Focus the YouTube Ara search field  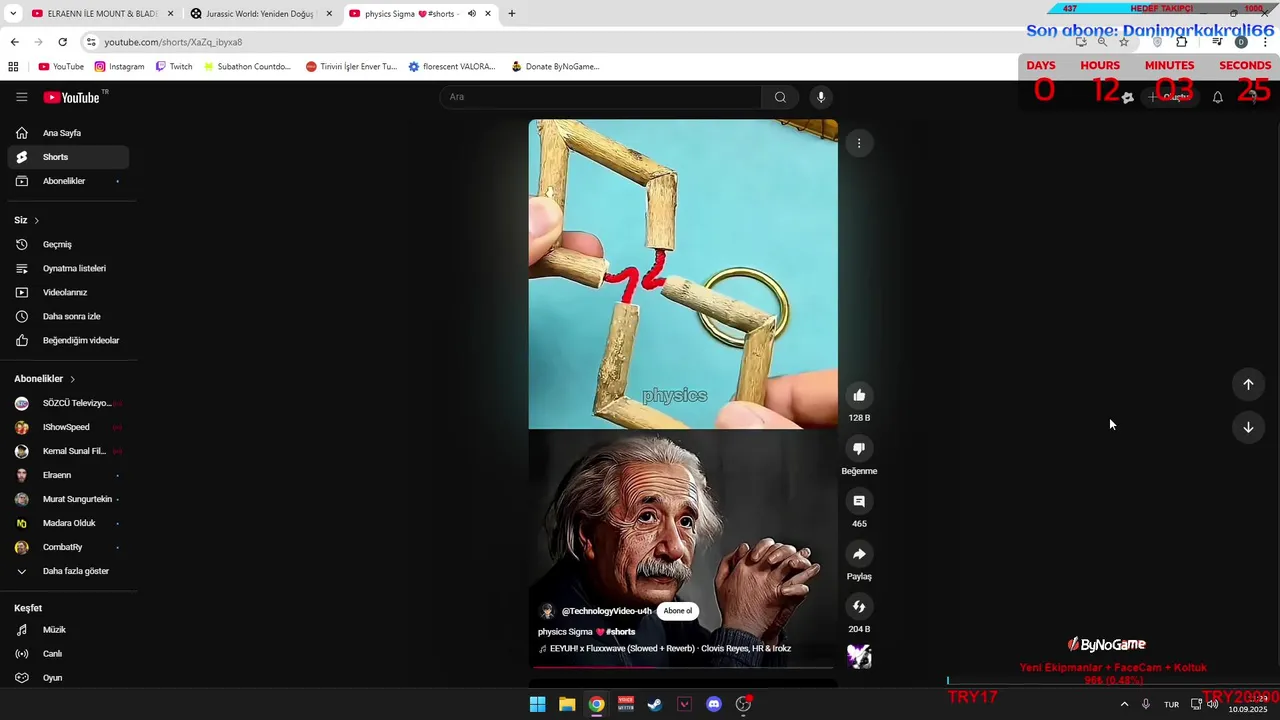click(600, 97)
